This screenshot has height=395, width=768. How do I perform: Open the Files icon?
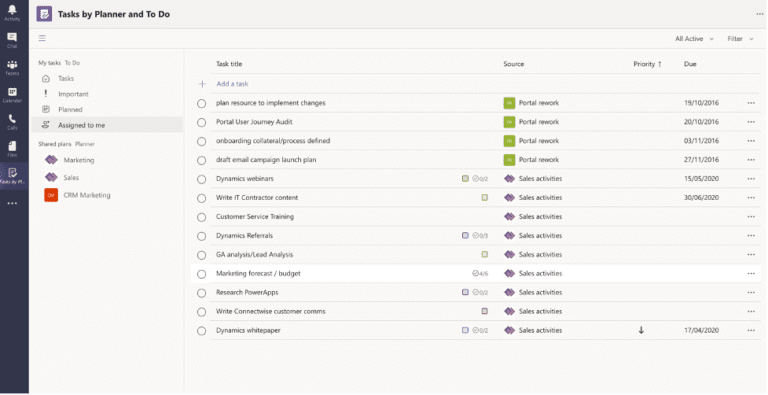tap(12, 146)
